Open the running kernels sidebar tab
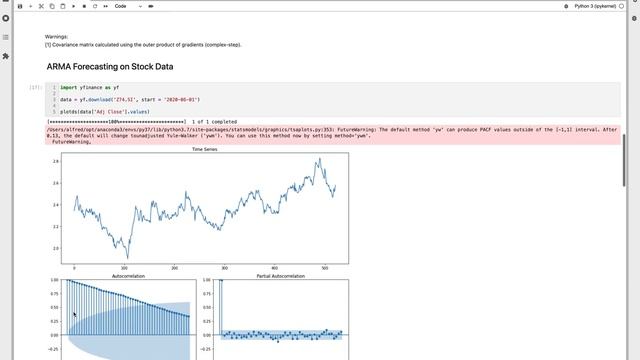 pos(6,18)
